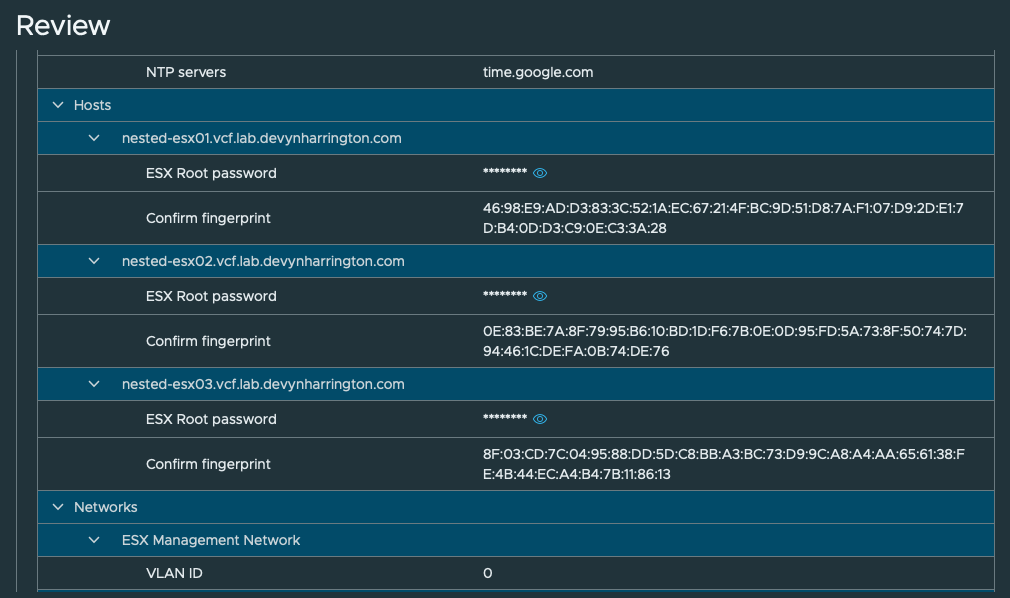
Task: Click the NTP servers label
Action: click(x=186, y=72)
